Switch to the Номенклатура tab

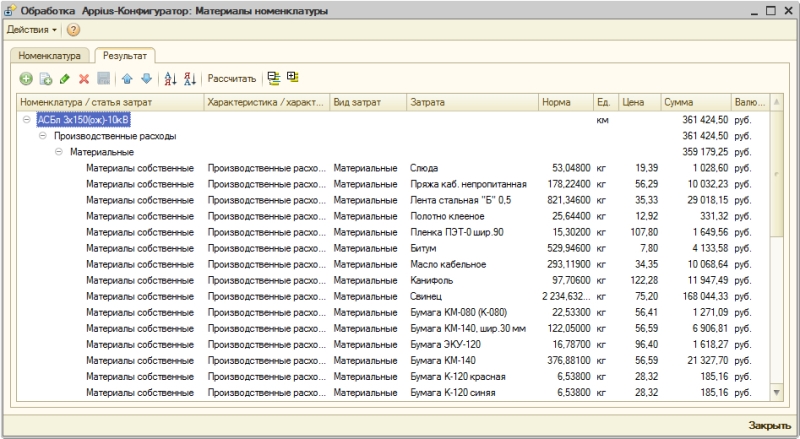tap(49, 56)
